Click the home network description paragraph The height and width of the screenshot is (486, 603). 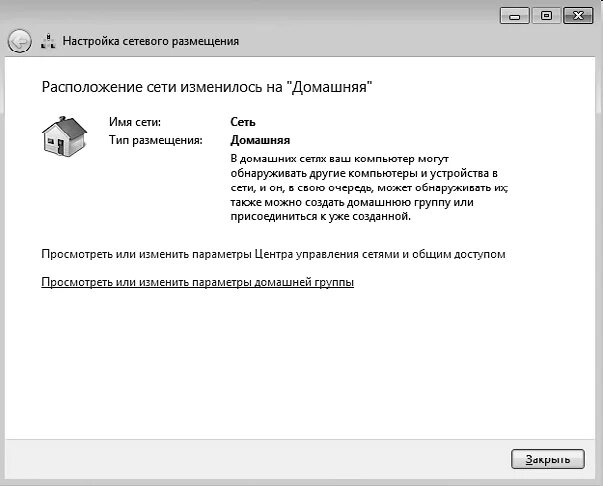click(x=370, y=188)
